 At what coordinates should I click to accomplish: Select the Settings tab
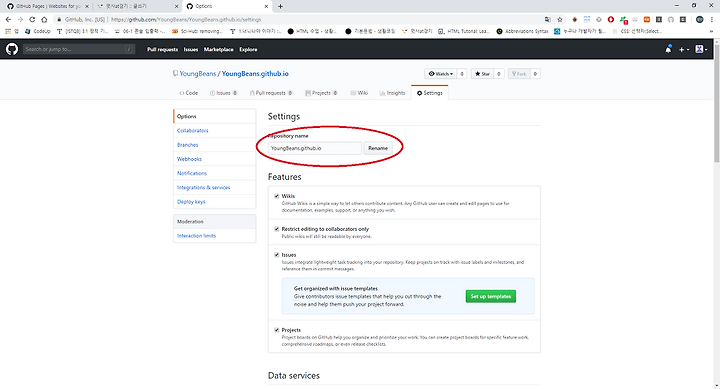[430, 93]
